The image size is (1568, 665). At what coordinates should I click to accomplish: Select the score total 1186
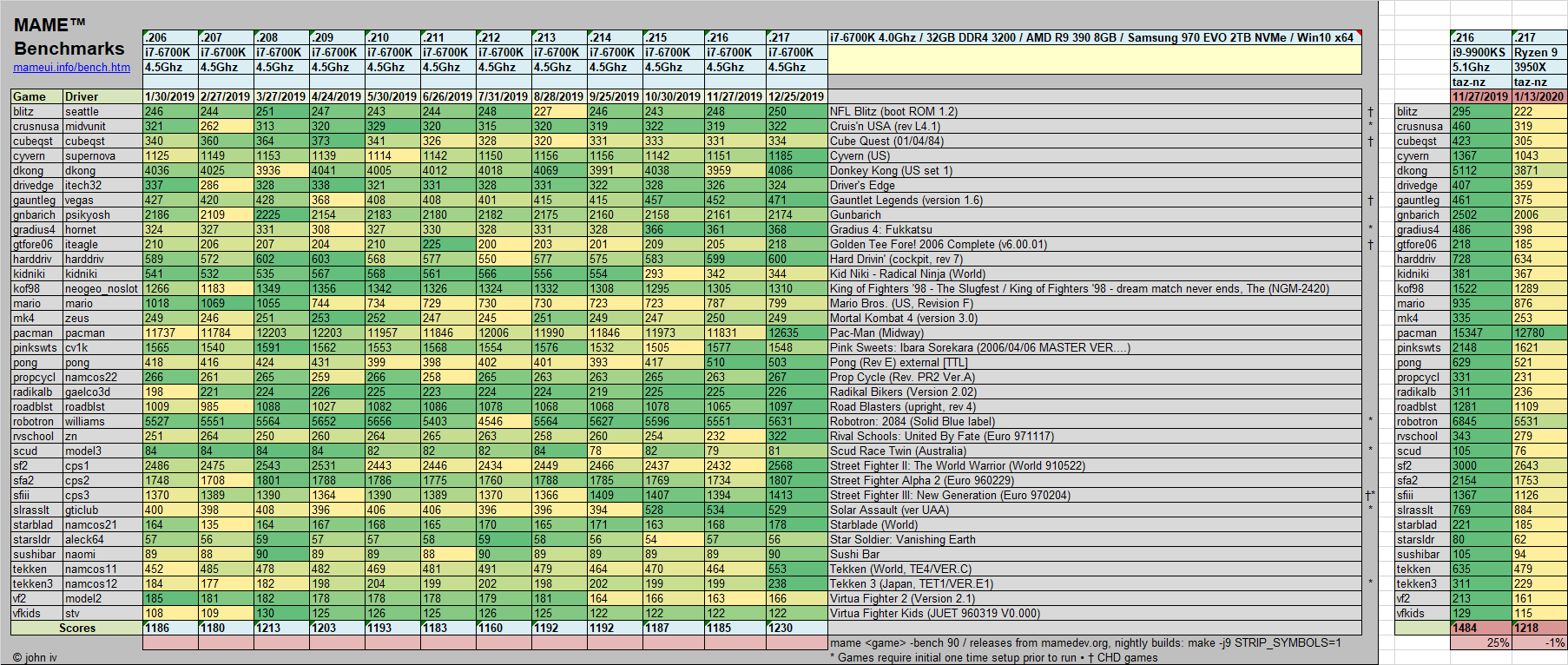click(170, 628)
